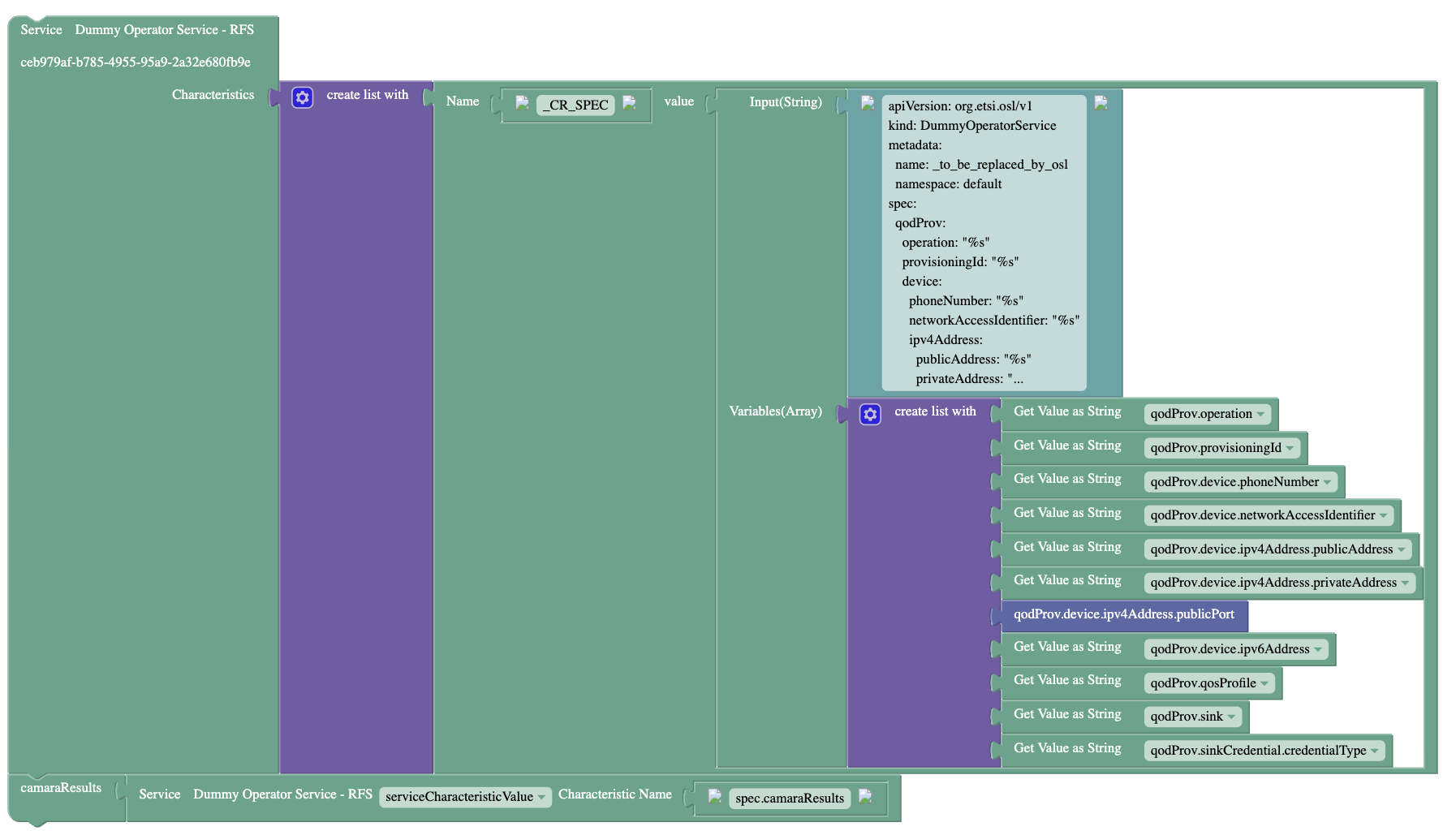Open the qodProv.device.phoneNumber dropdown
The width and height of the screenshot is (1456, 831).
tap(1240, 482)
